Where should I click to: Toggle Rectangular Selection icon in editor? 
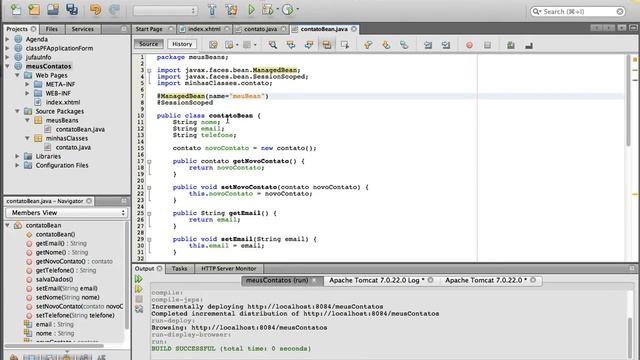point(344,45)
